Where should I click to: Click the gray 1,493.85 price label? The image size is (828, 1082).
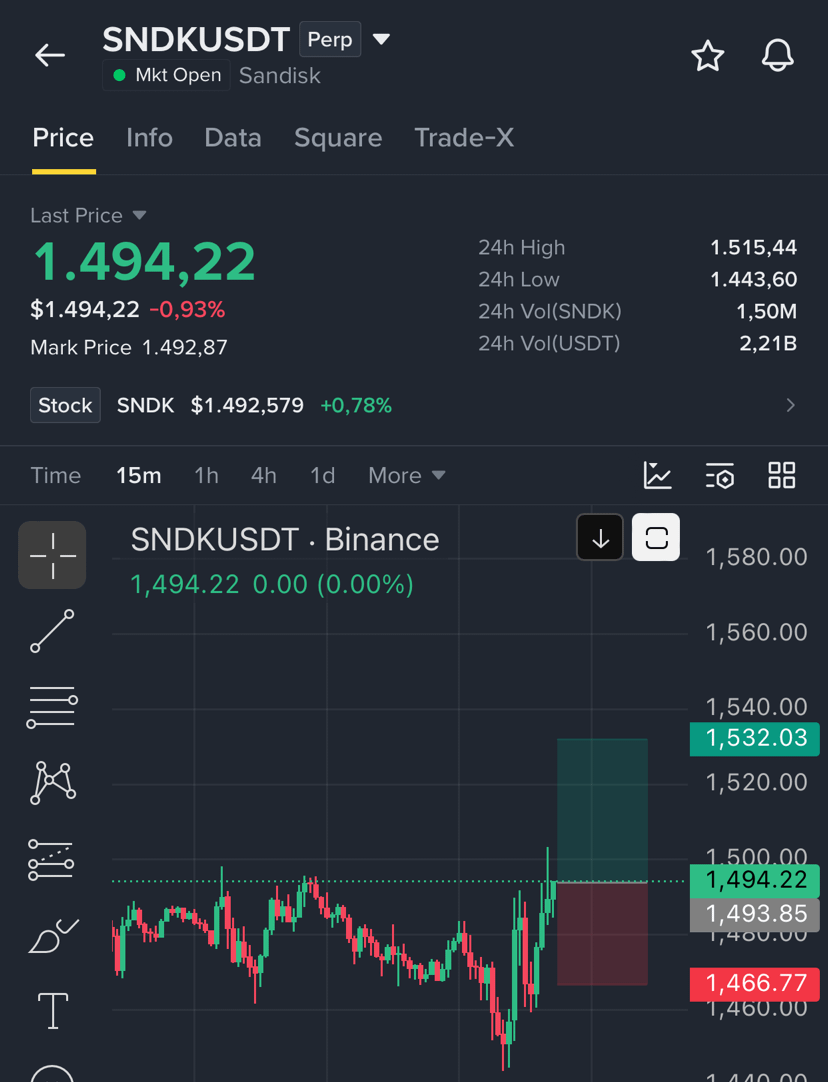pyautogui.click(x=755, y=914)
